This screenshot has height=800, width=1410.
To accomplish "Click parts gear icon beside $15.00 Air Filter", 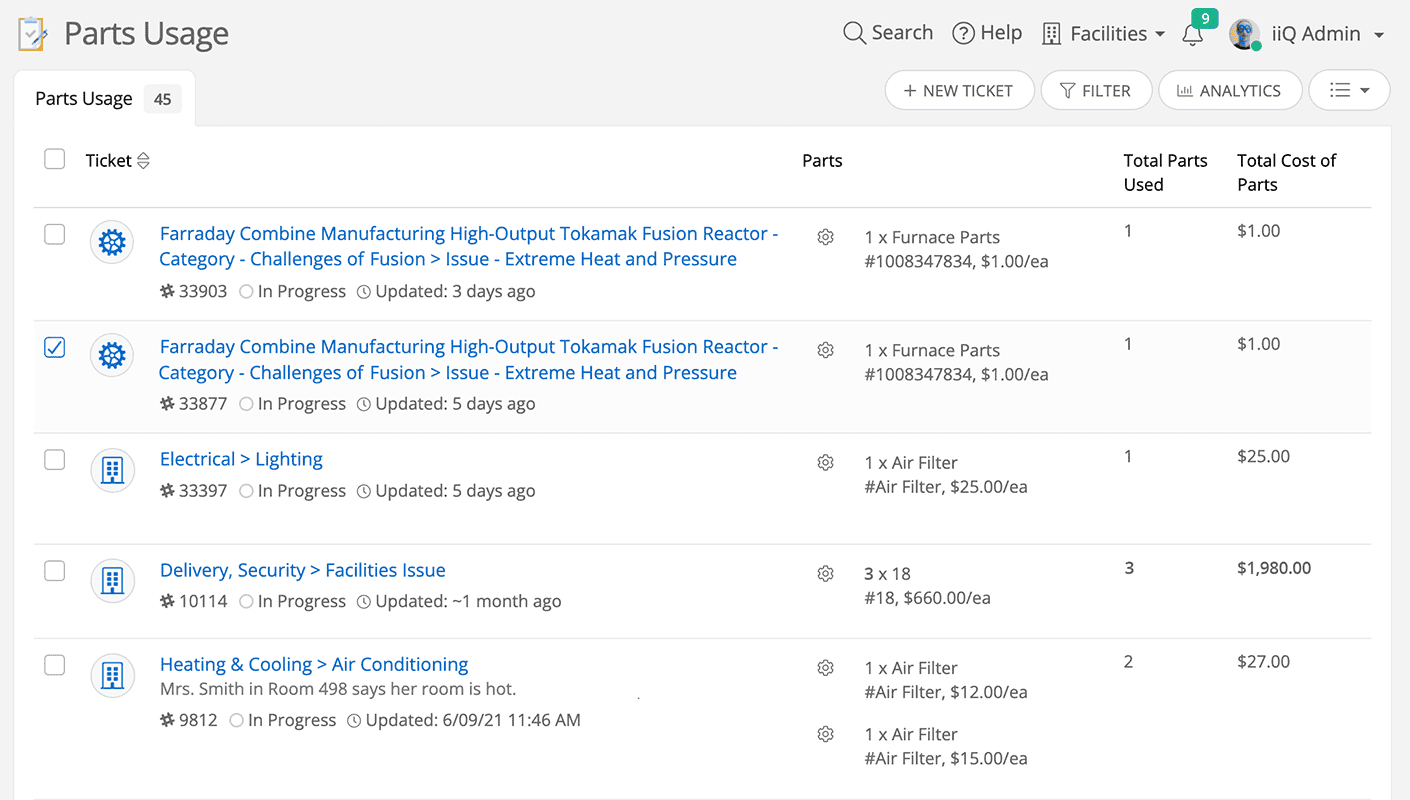I will [x=825, y=735].
